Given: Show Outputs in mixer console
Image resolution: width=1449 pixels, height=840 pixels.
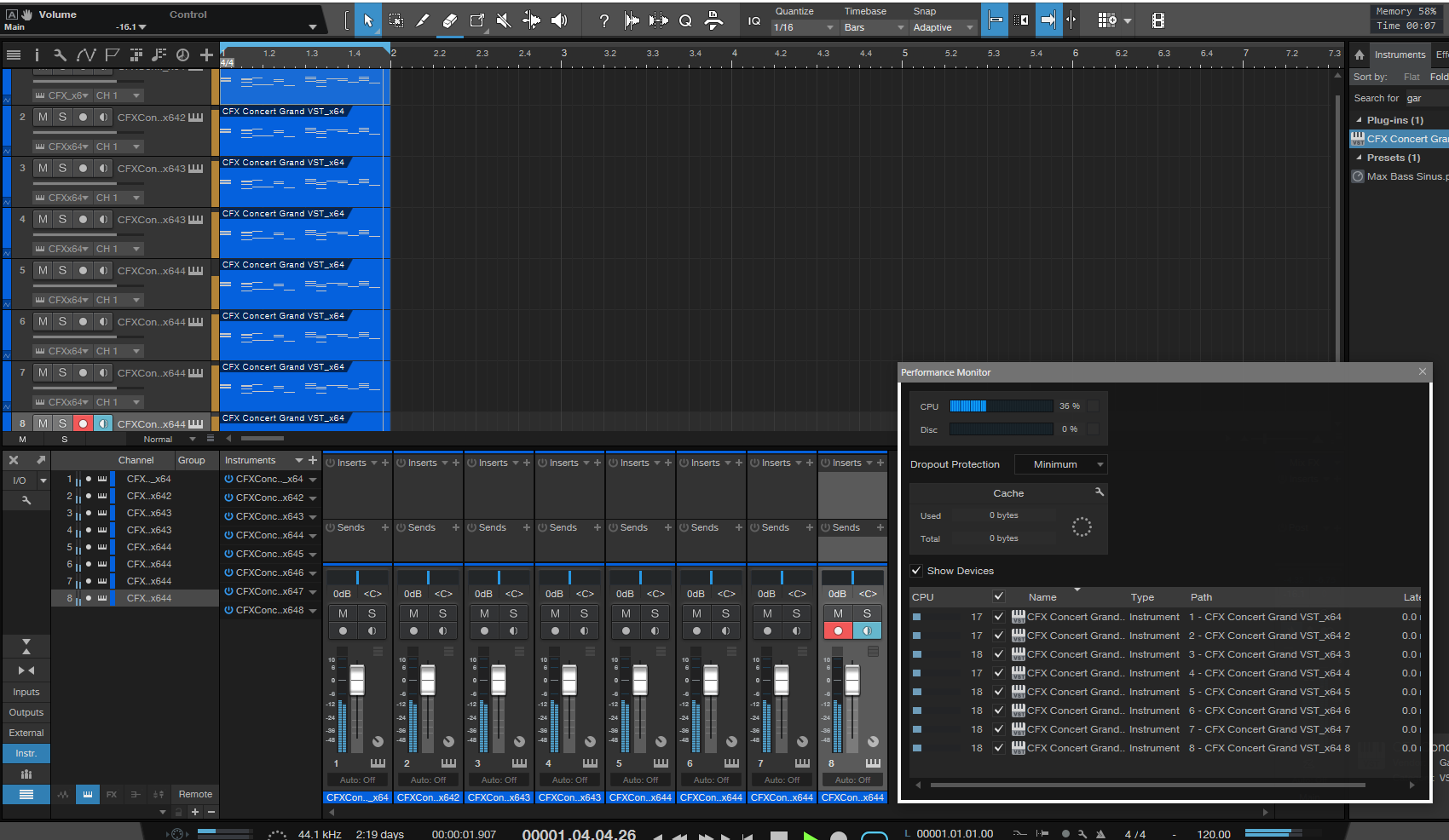Looking at the screenshot, I should coord(26,712).
